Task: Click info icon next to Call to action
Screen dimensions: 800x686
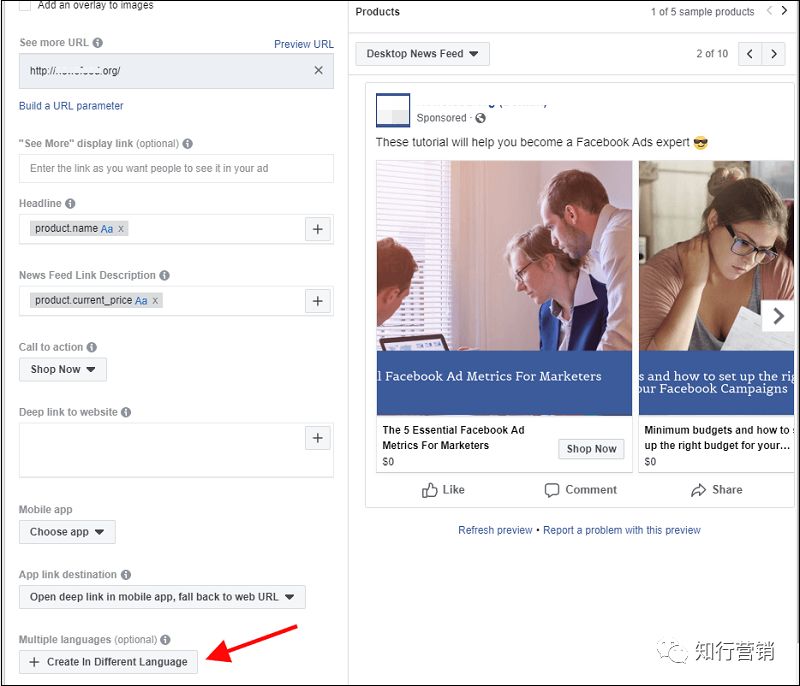Action: [x=92, y=347]
